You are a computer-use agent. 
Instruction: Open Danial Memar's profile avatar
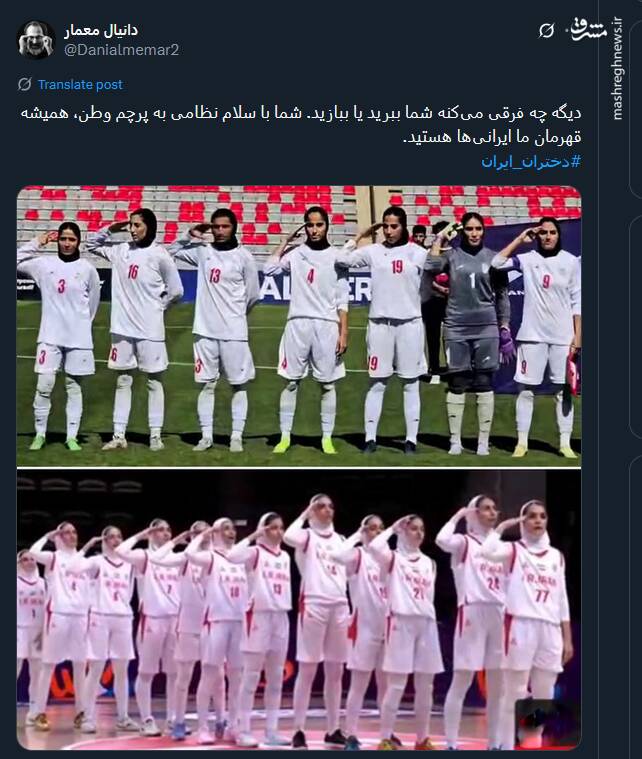[35, 39]
